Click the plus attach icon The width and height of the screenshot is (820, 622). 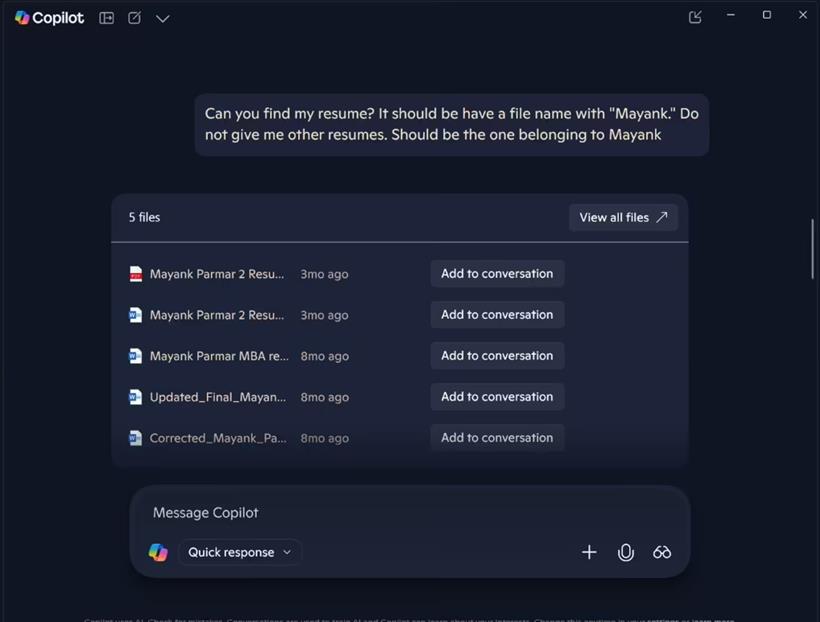click(x=589, y=552)
